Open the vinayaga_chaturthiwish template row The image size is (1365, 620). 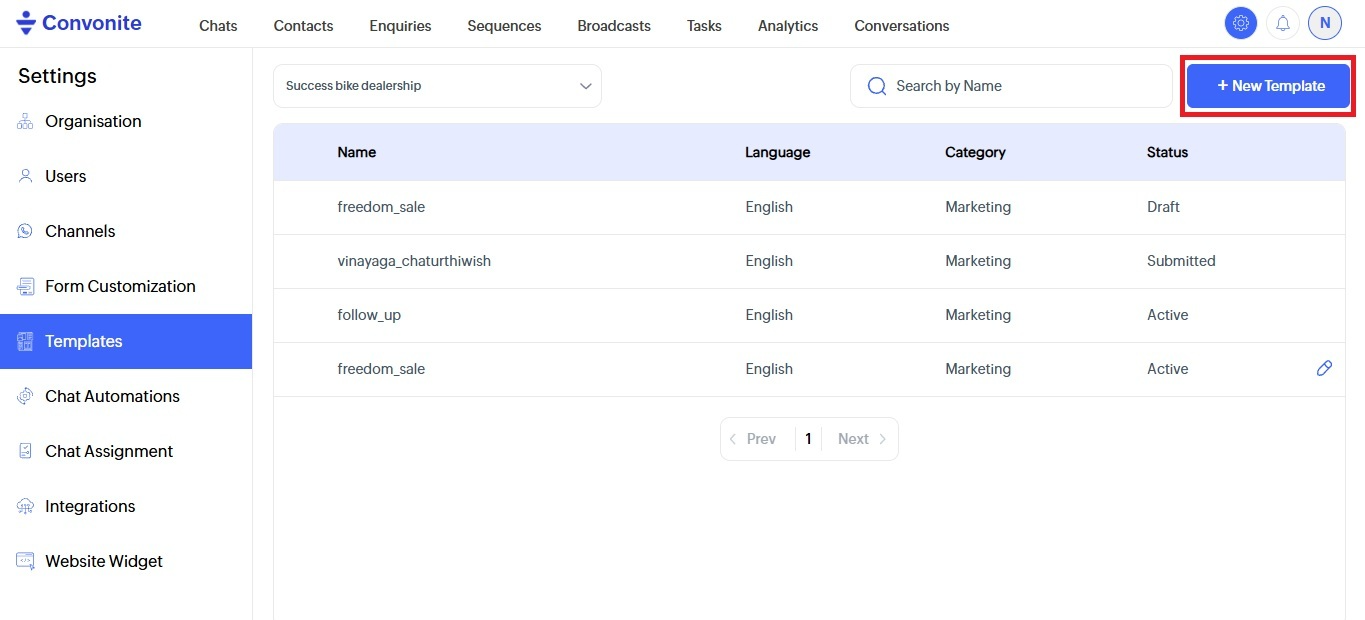click(414, 261)
